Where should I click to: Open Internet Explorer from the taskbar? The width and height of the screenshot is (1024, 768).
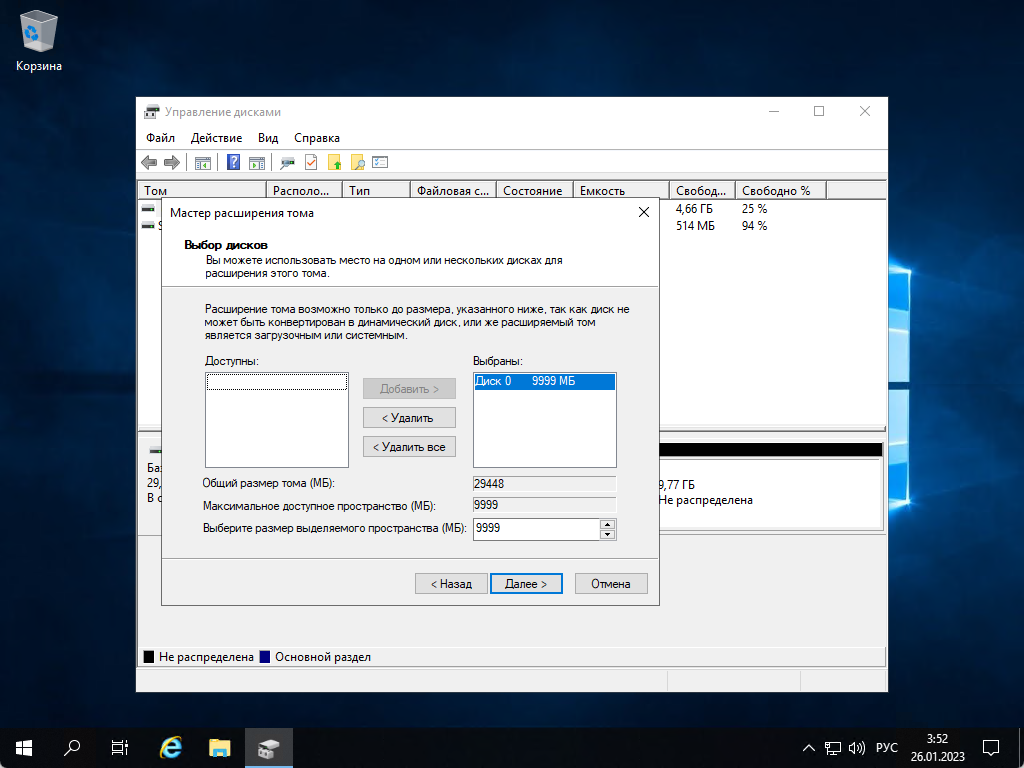pyautogui.click(x=170, y=747)
